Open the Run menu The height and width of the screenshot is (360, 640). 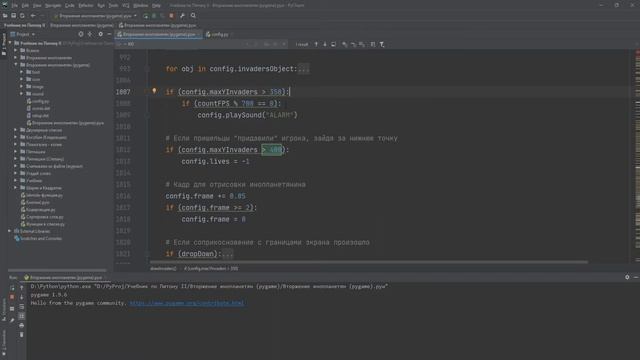point(101,6)
